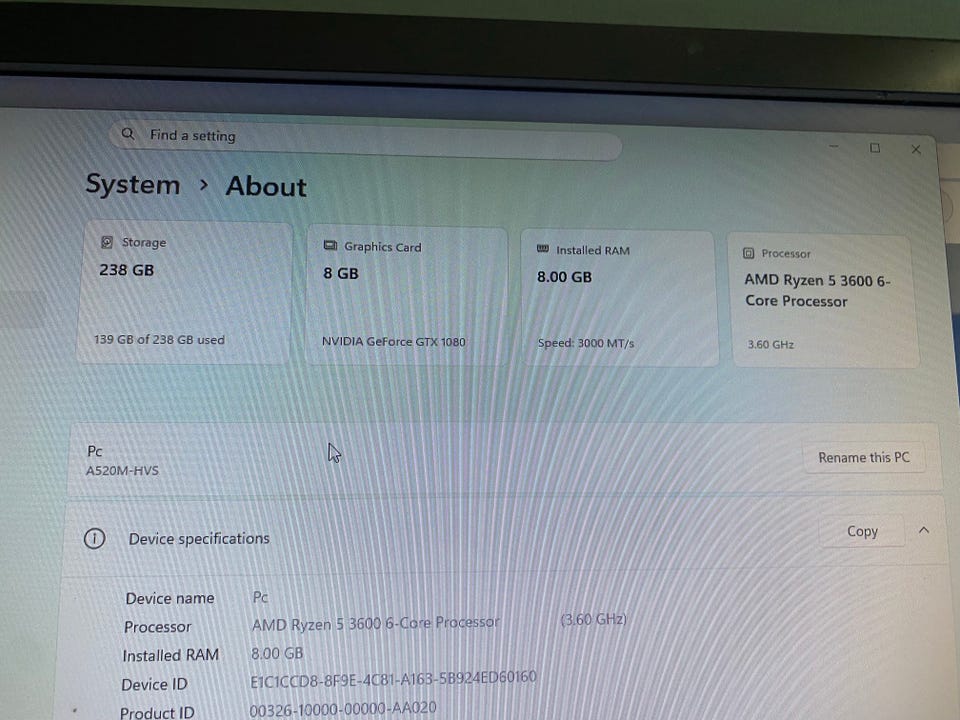
Task: Click the Device ID label
Action: (154, 684)
